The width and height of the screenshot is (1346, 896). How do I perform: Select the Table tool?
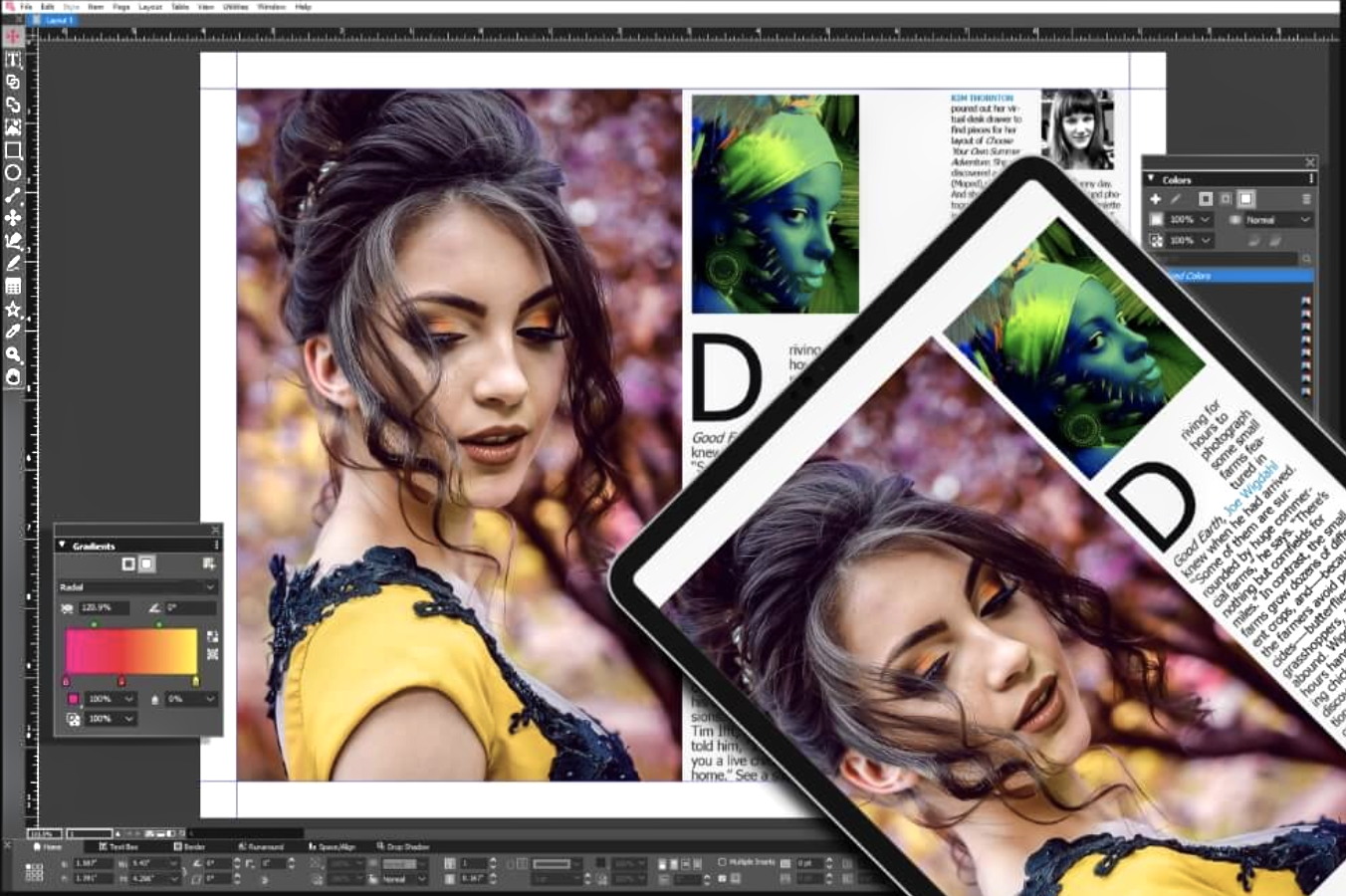coord(13,287)
